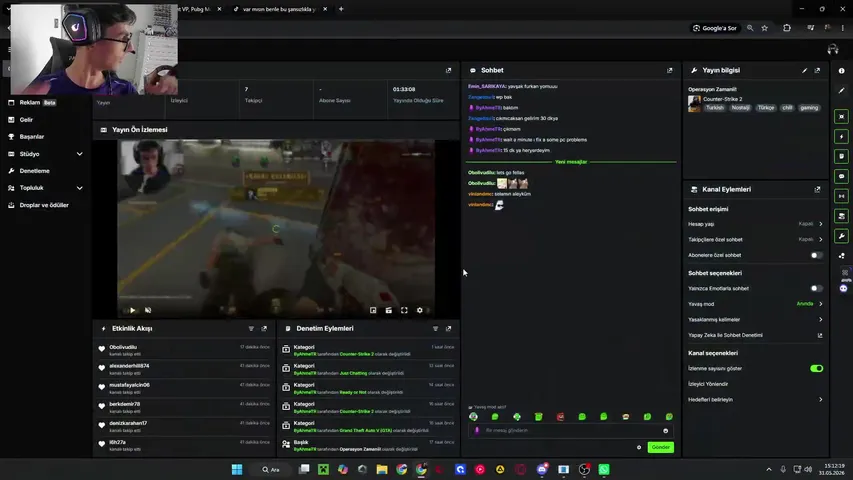The width and height of the screenshot is (853, 480).
Task: Expand the Stüdyo sidebar section
Action: (x=79, y=154)
